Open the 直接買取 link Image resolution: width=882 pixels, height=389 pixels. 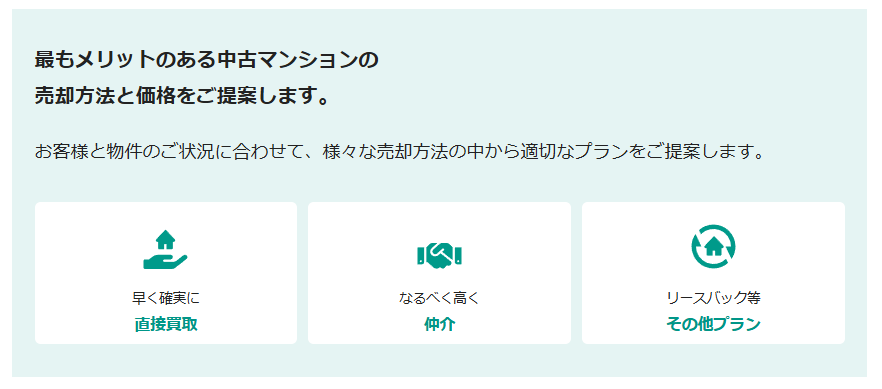point(166,324)
